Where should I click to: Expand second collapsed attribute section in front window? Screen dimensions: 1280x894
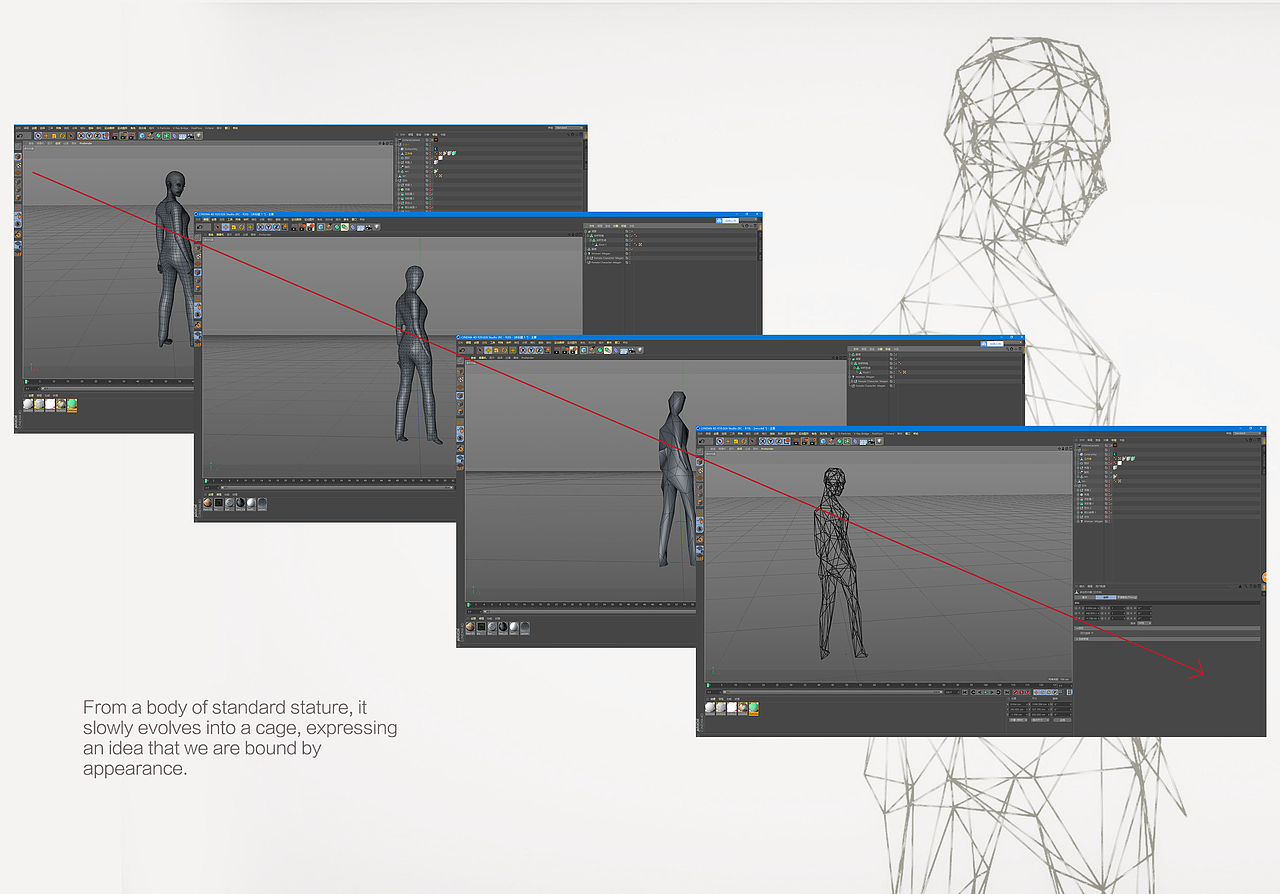point(1167,639)
